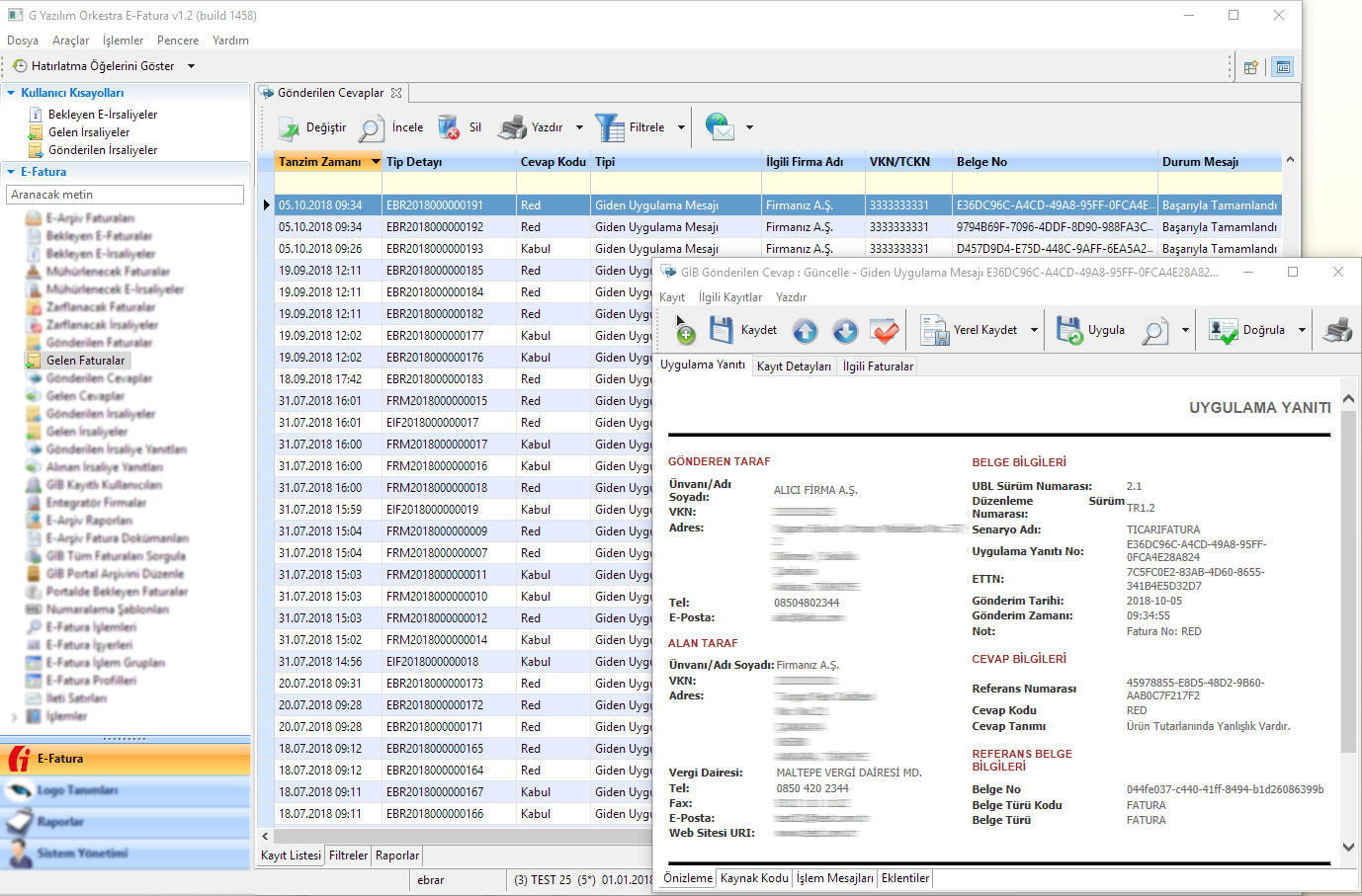Click the Kaydet floppy disk icon
The width and height of the screenshot is (1362, 896).
pyautogui.click(x=722, y=330)
